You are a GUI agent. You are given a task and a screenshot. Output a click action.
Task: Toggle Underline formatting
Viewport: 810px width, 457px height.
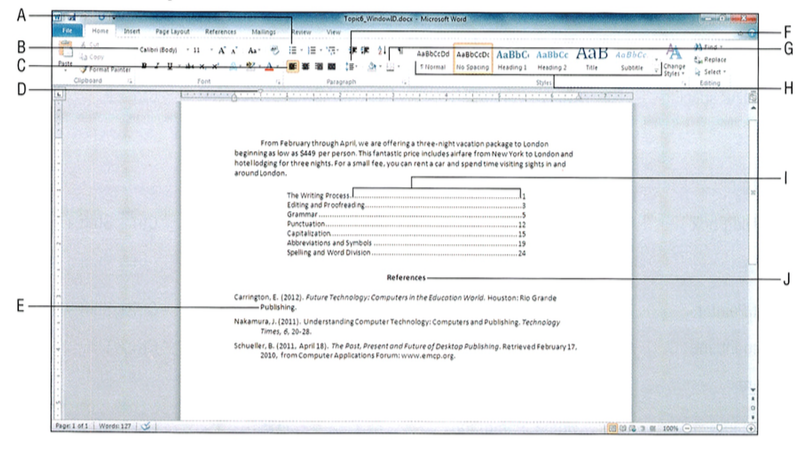click(169, 66)
